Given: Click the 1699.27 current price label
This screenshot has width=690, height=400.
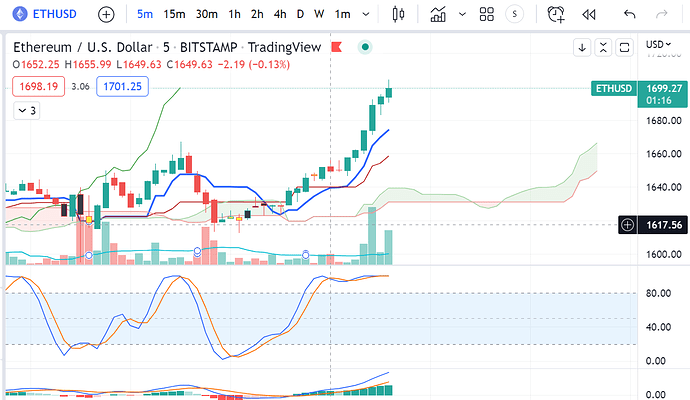Looking at the screenshot, I should (664, 88).
